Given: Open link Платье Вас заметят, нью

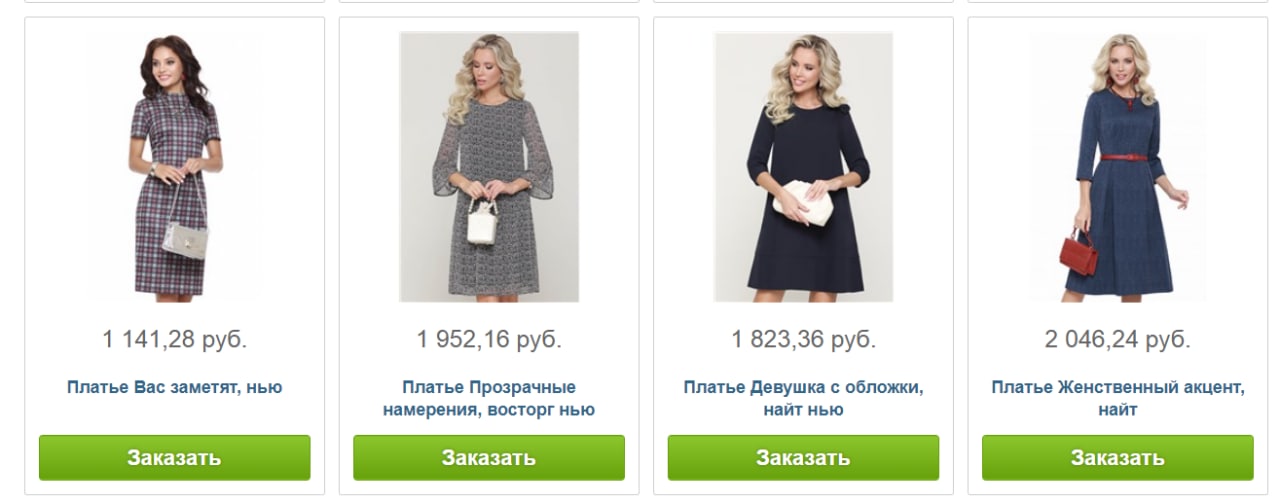Looking at the screenshot, I should 174,387.
